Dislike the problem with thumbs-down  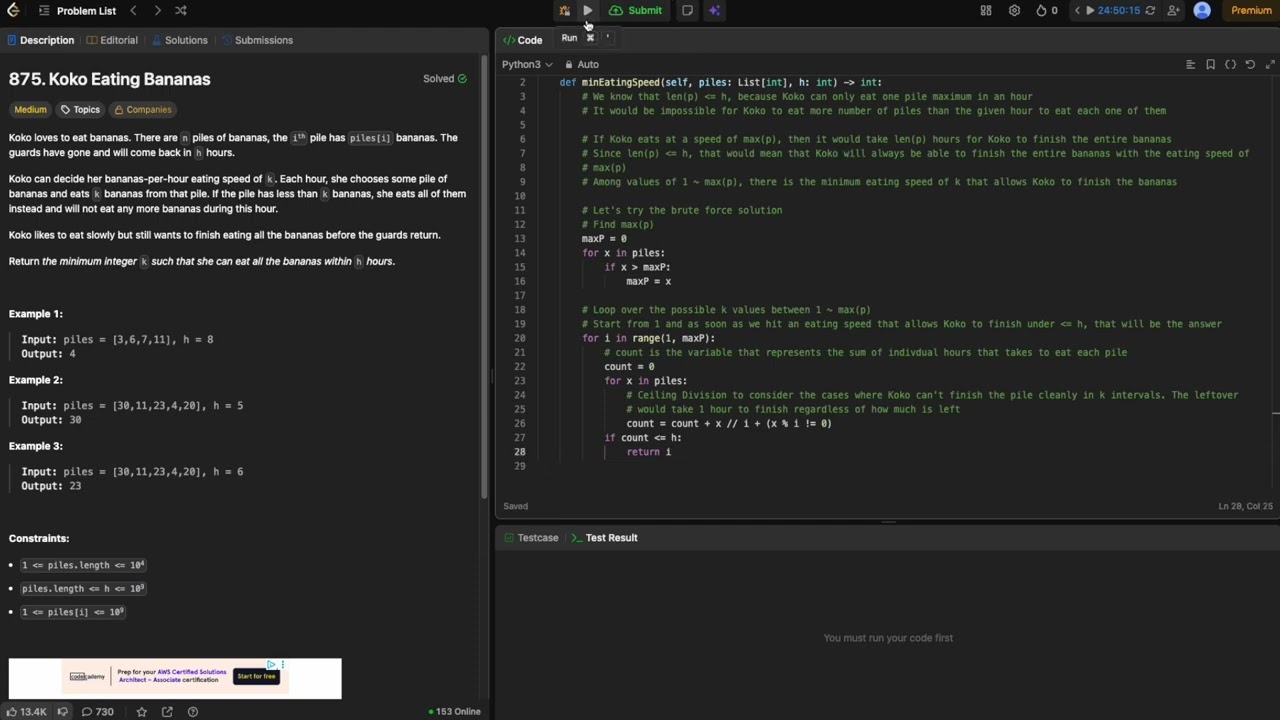(62, 711)
